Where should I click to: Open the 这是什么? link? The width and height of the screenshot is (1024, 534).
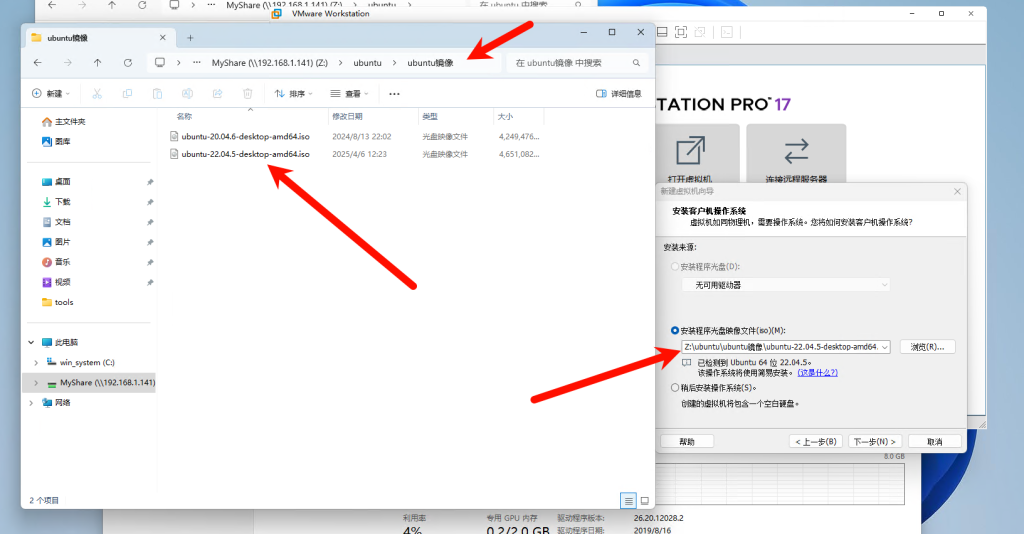pyautogui.click(x=817, y=373)
